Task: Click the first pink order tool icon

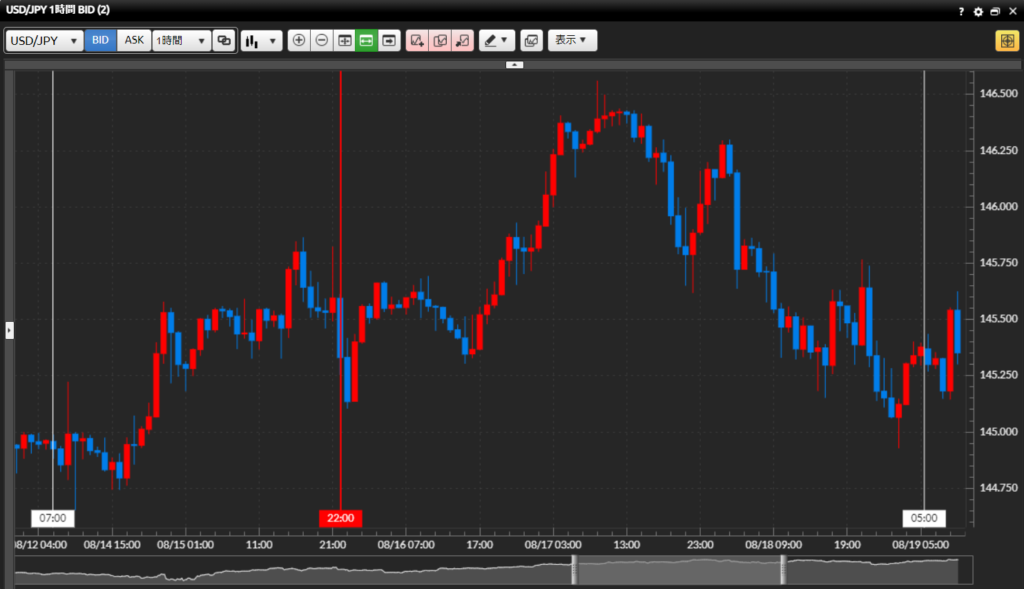Action: tap(418, 41)
